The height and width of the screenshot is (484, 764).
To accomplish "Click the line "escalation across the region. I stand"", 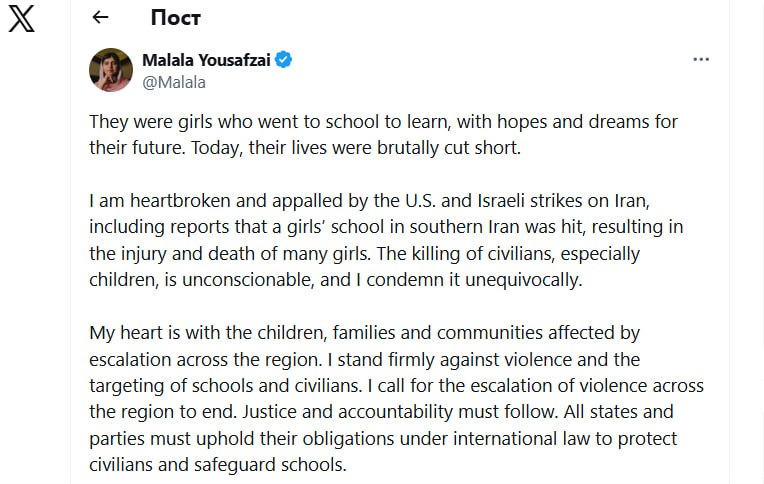I will click(365, 359).
